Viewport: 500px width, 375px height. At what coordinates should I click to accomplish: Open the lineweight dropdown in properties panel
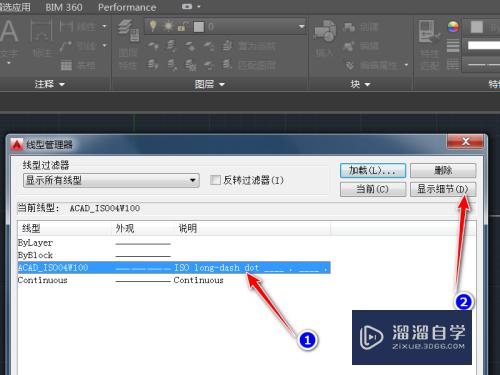(481, 46)
